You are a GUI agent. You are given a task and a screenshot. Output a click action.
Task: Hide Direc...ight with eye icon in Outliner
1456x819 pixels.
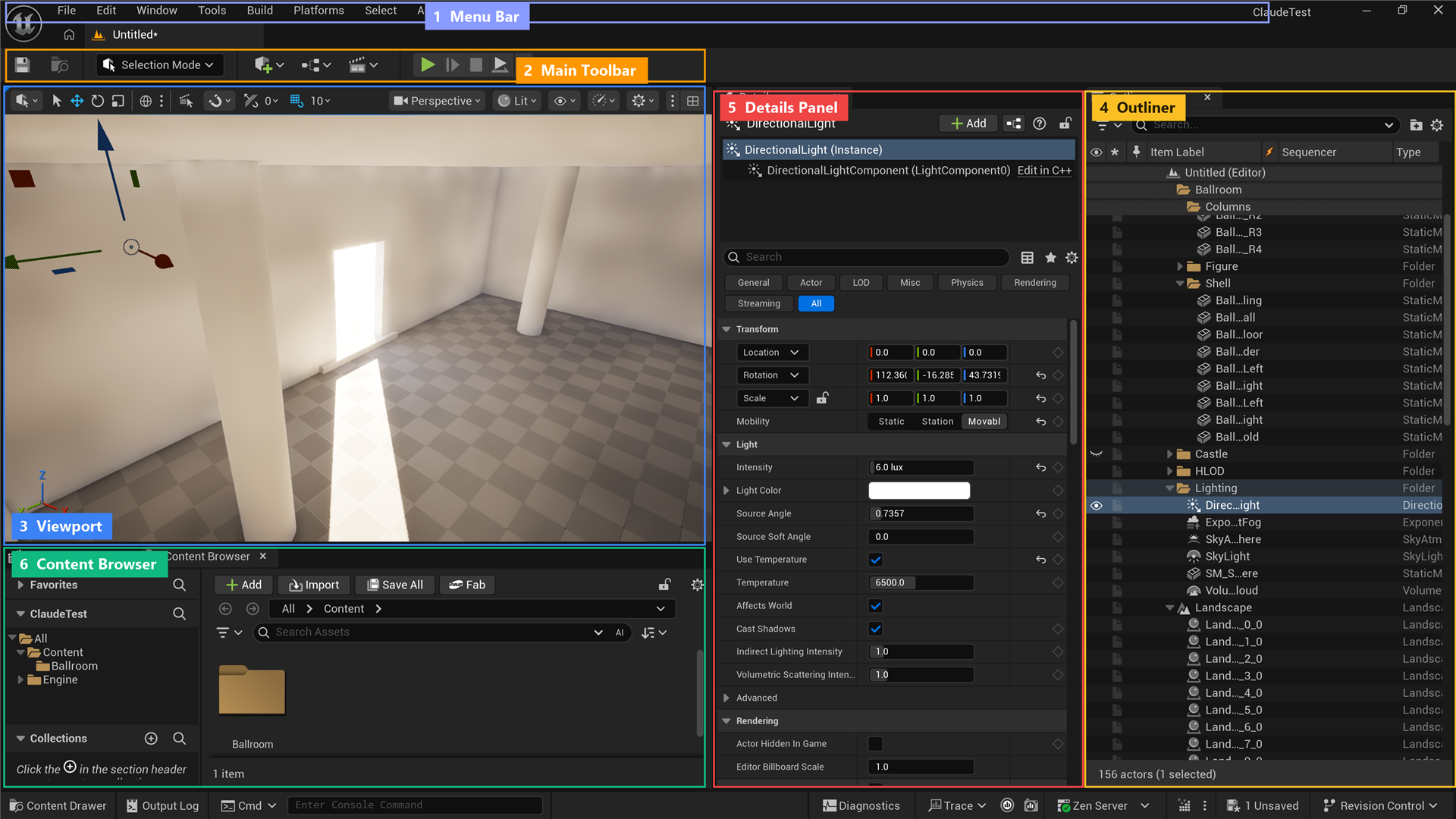click(1097, 506)
